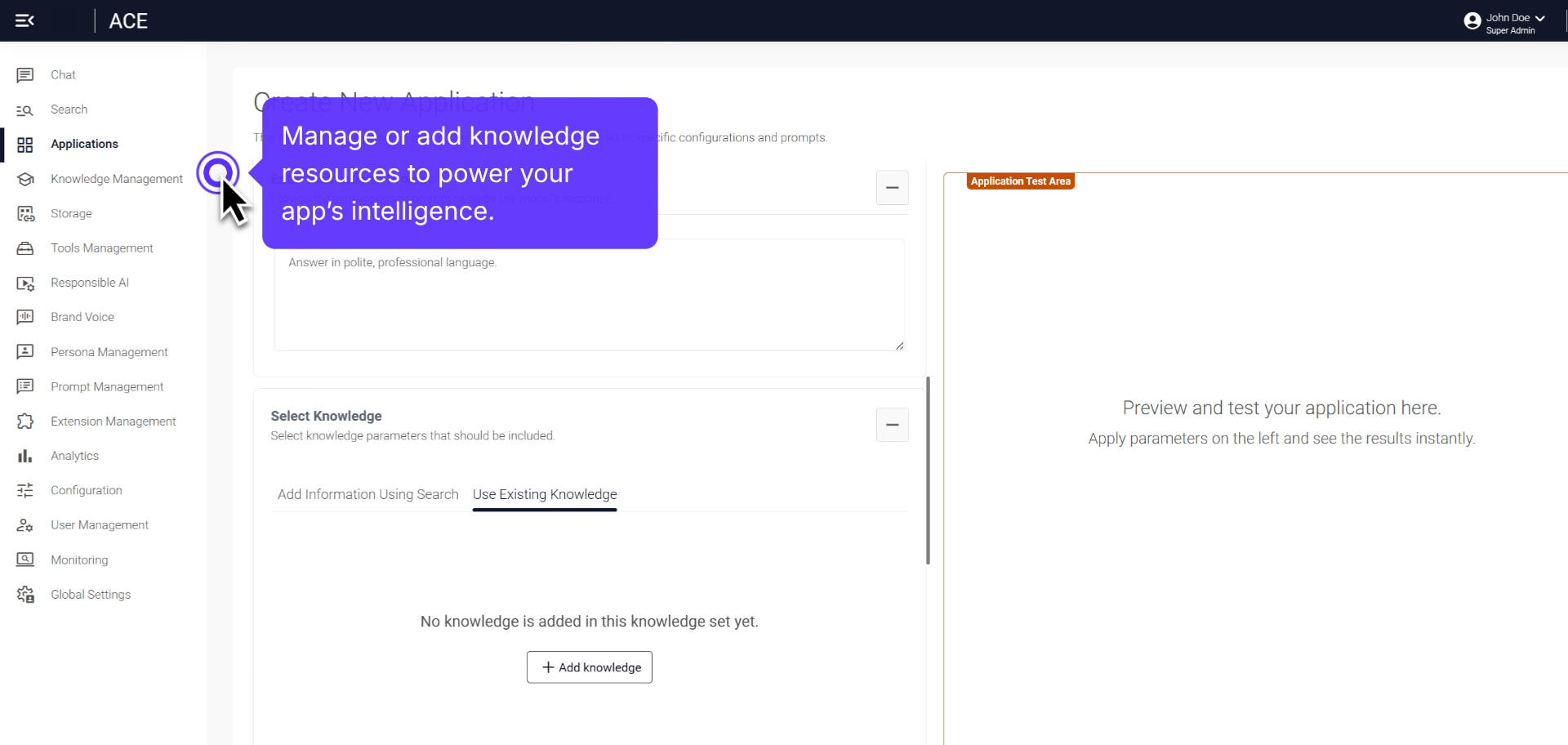Open the Monitoring section

79,559
